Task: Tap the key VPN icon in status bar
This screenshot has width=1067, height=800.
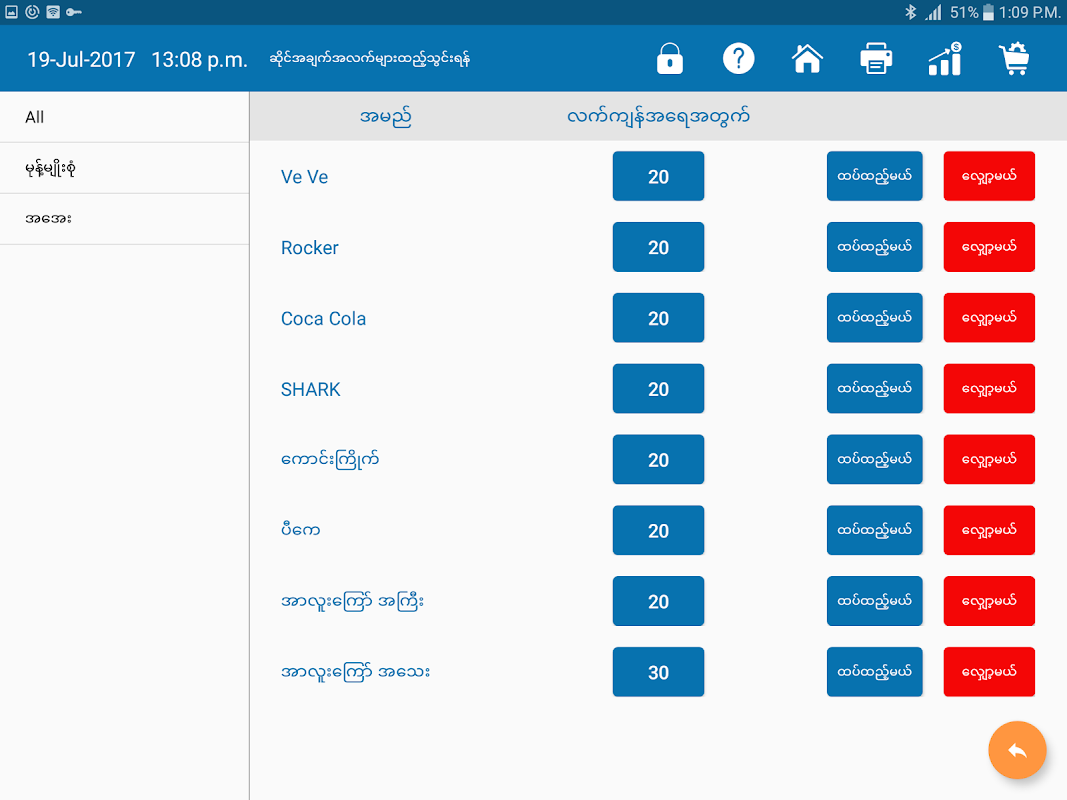Action: point(73,12)
